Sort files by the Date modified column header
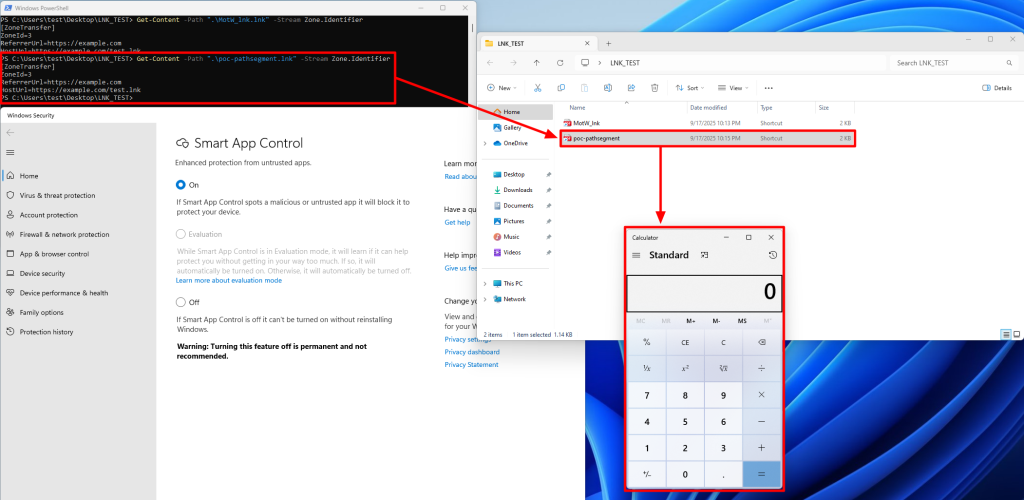Viewport: 1024px width, 500px height. click(x=709, y=107)
